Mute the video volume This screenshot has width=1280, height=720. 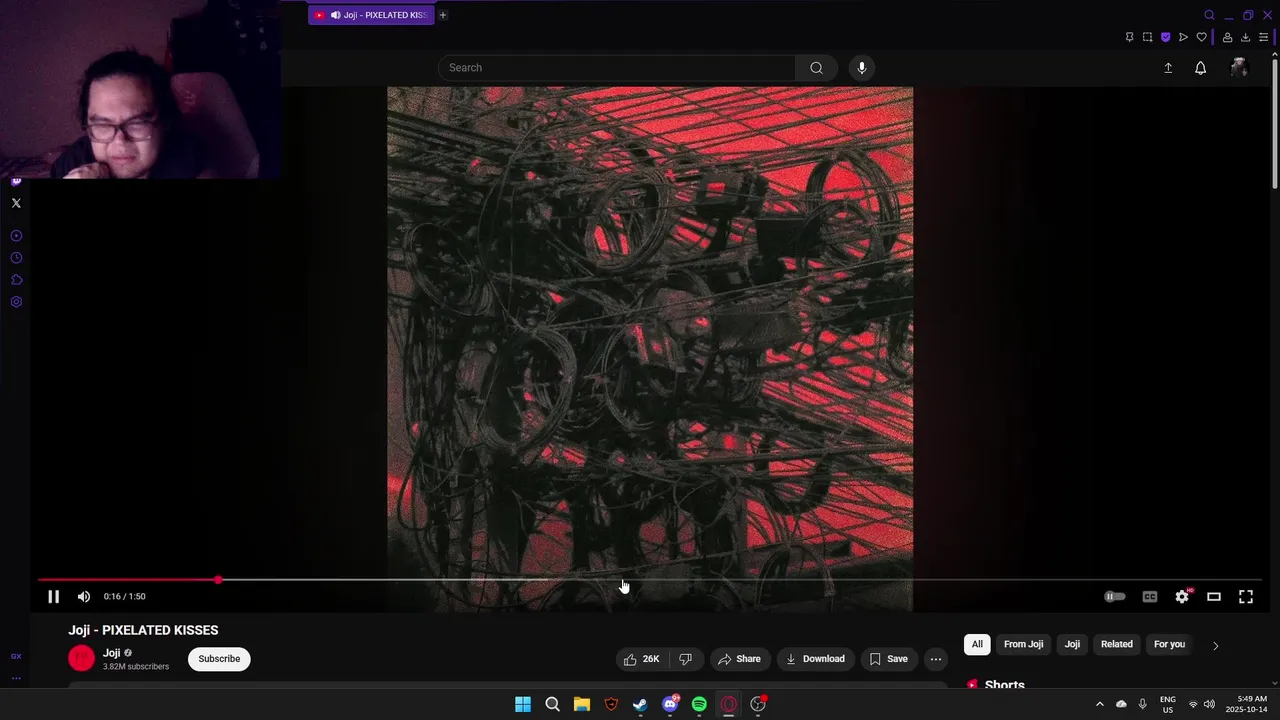84,596
